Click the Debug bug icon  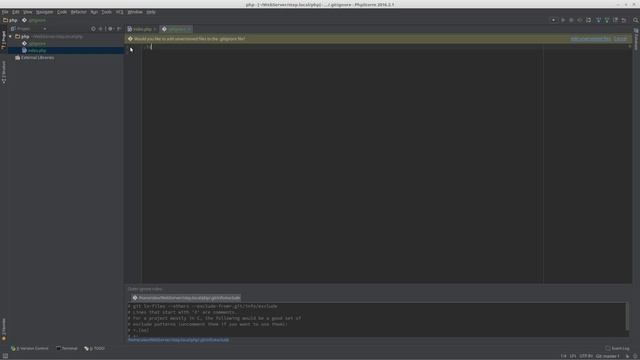point(571,20)
